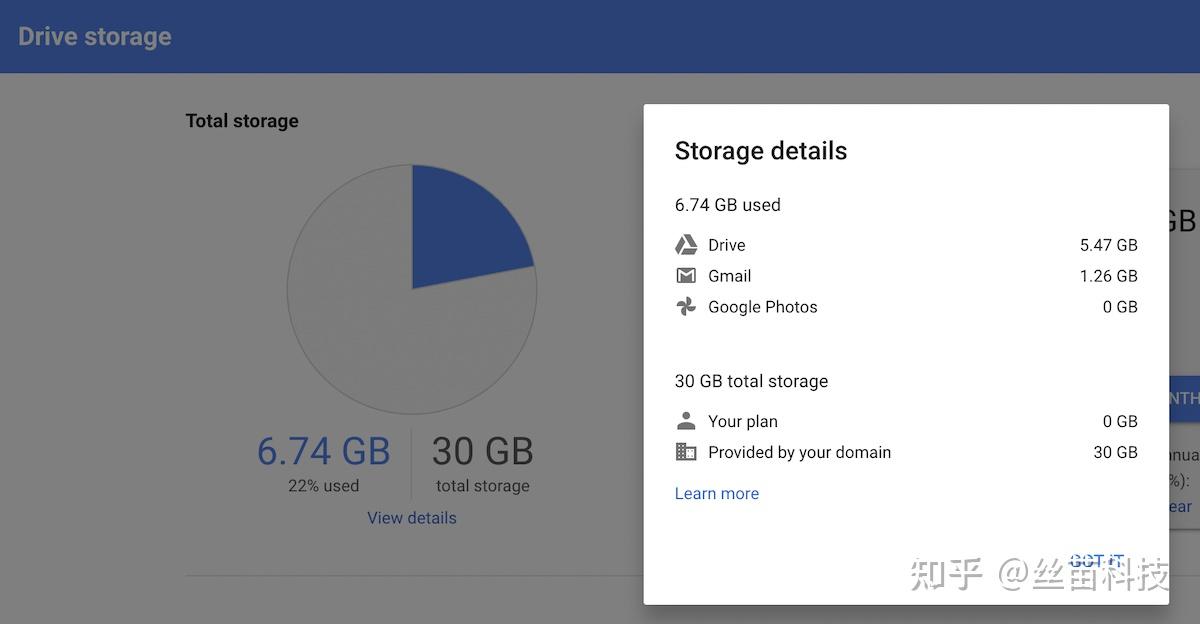Click the Drive storage header title
The width and height of the screenshot is (1200, 624).
tap(95, 36)
